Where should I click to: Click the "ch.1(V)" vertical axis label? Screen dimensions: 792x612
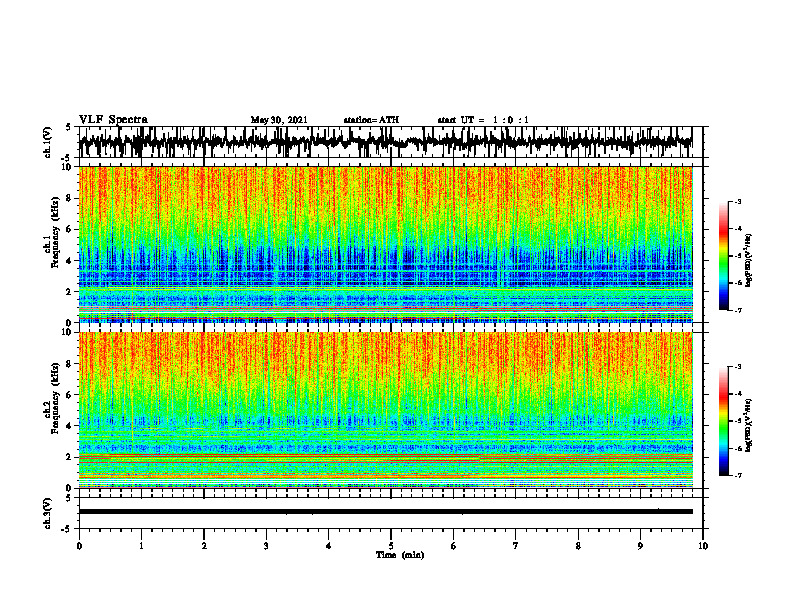tap(48, 142)
